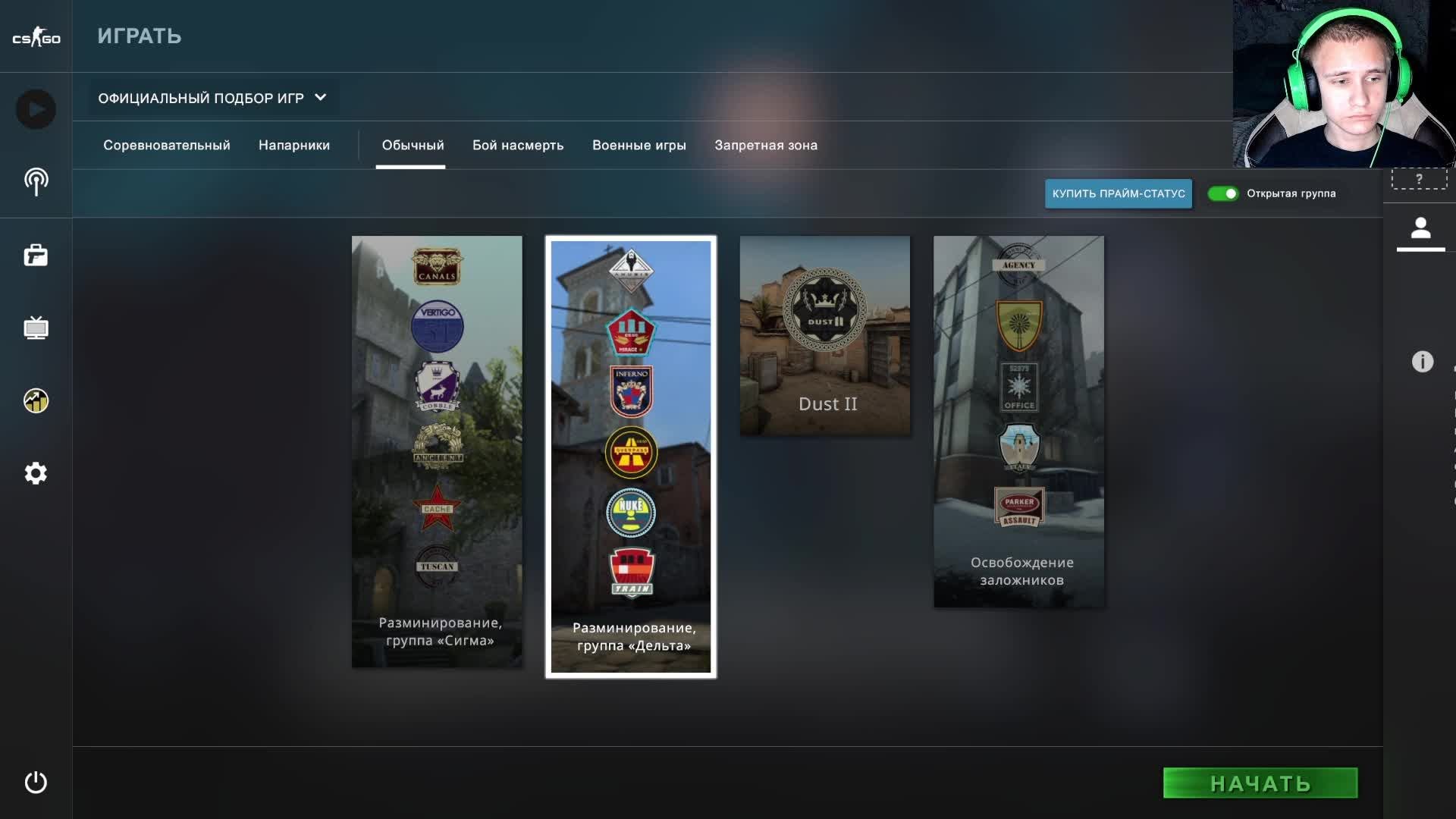The image size is (1456, 819).
Task: Click Купить прайм-статус button
Action: (x=1118, y=193)
